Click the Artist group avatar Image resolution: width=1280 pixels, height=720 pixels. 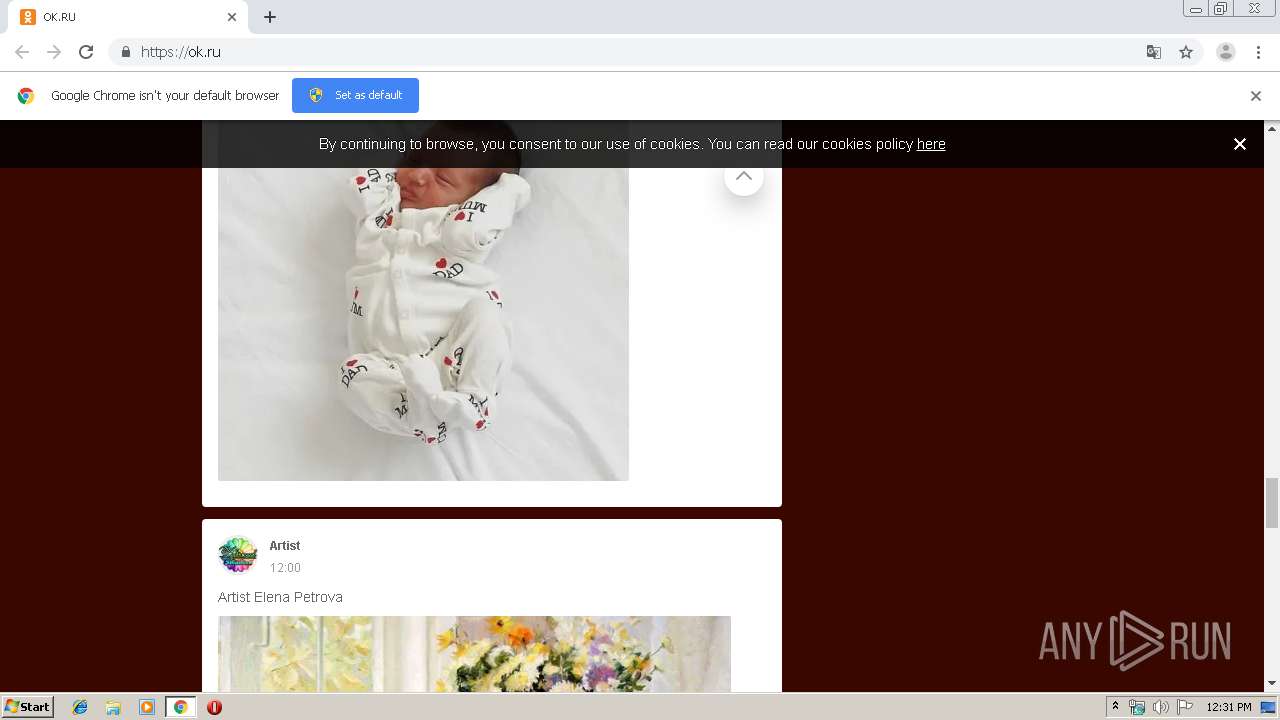[238, 554]
